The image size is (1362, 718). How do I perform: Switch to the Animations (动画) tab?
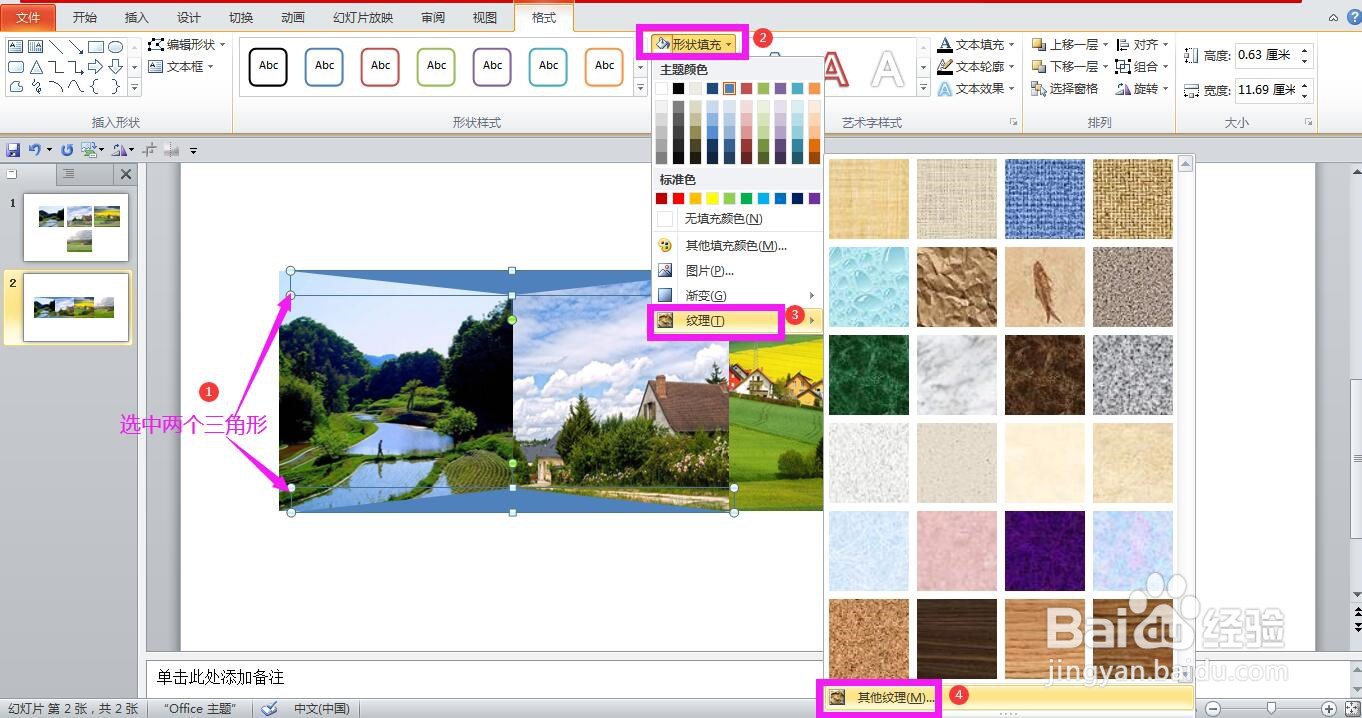point(293,17)
